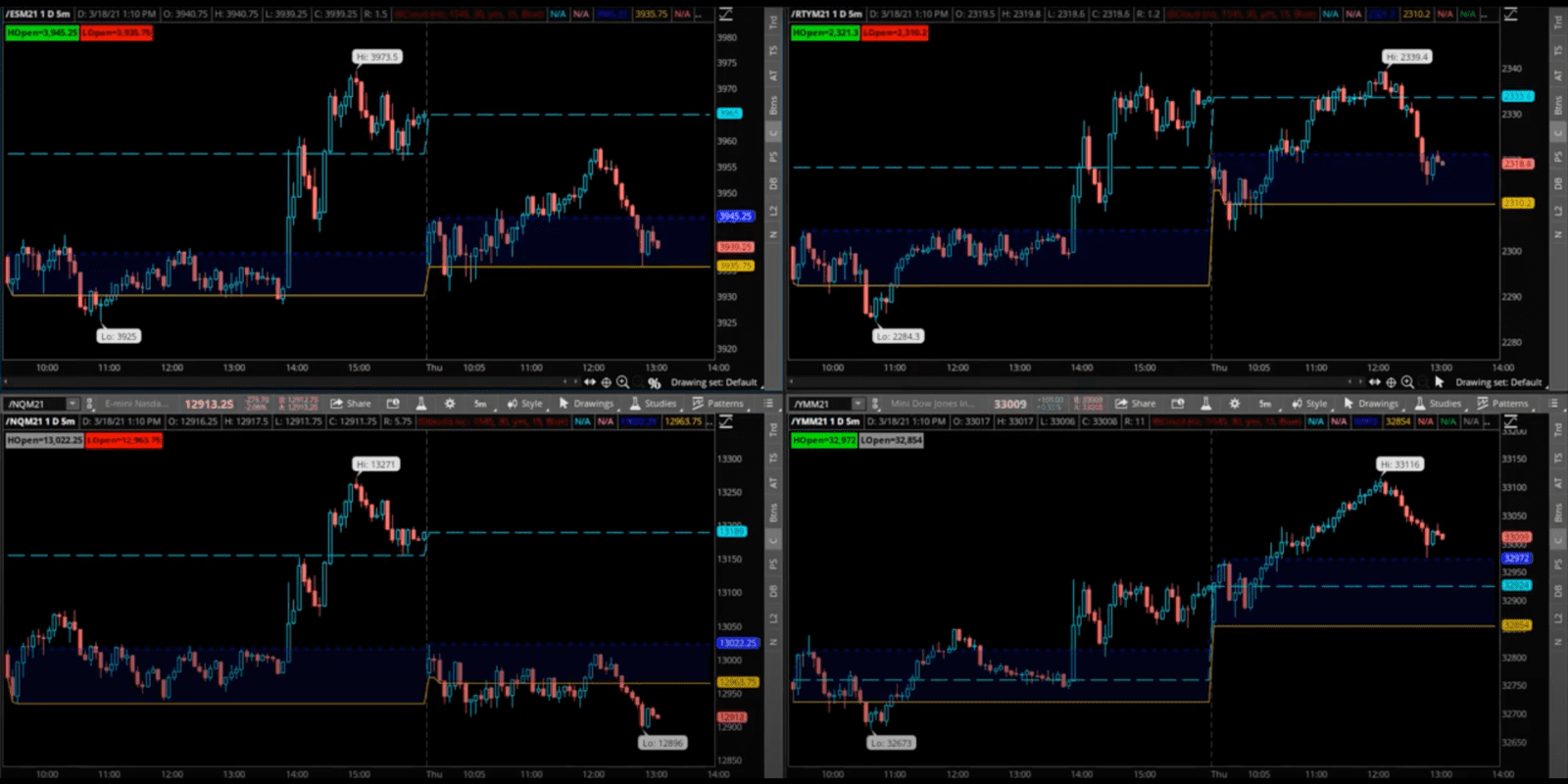Open the Style dropdown on /YMM21 toolbar
1568x784 pixels.
(x=1310, y=404)
